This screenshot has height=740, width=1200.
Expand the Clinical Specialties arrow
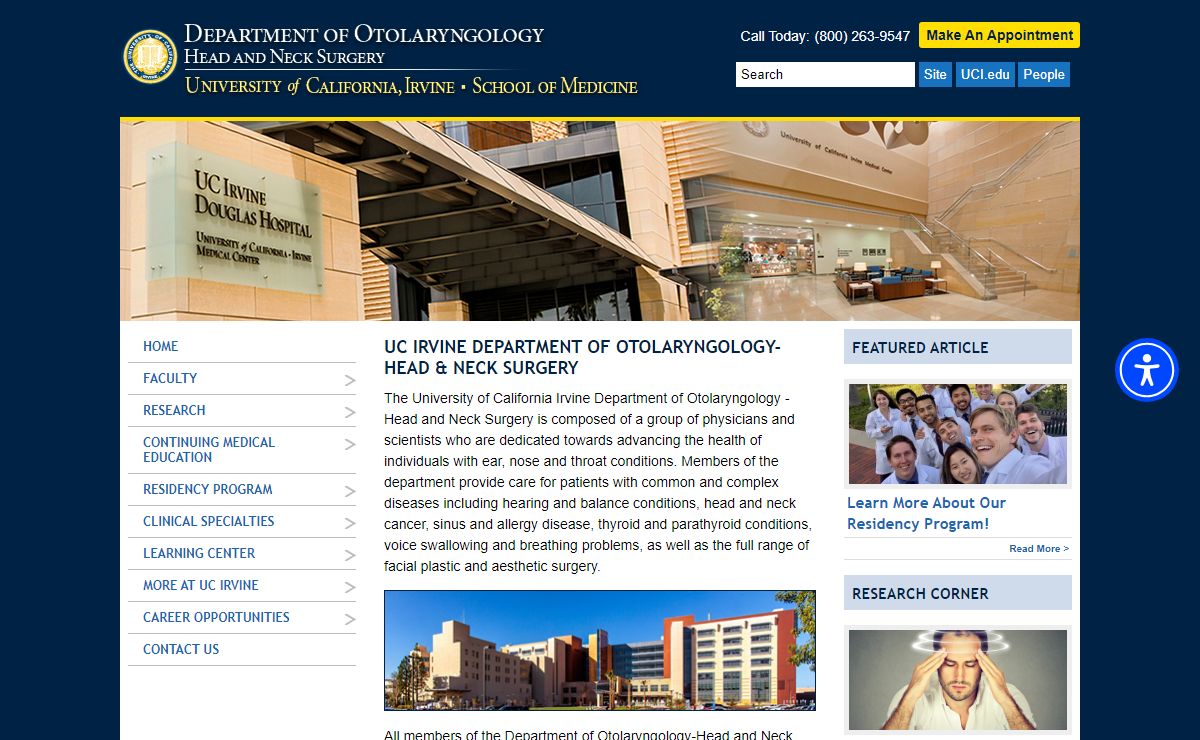pos(350,523)
